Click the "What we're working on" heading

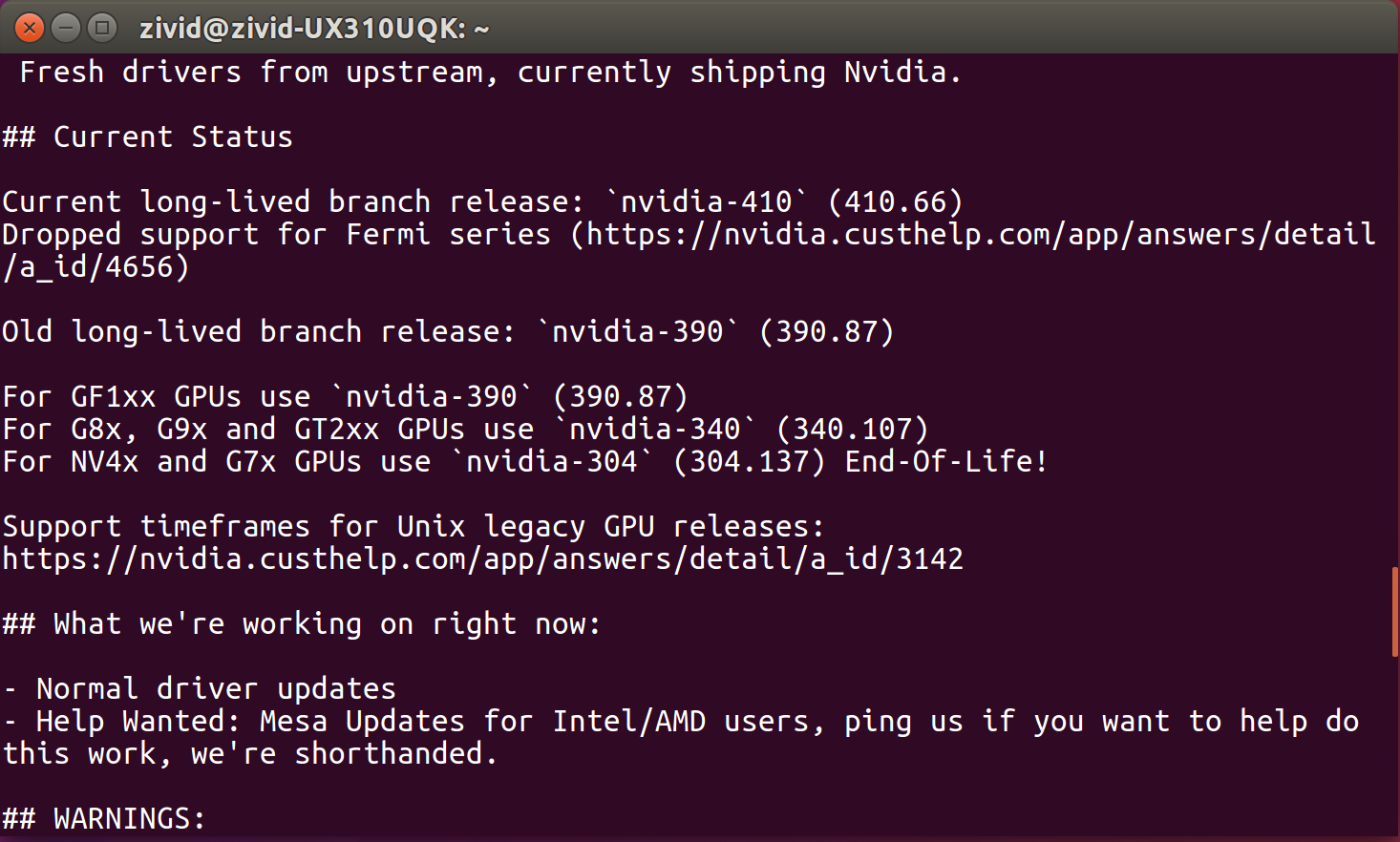point(302,624)
